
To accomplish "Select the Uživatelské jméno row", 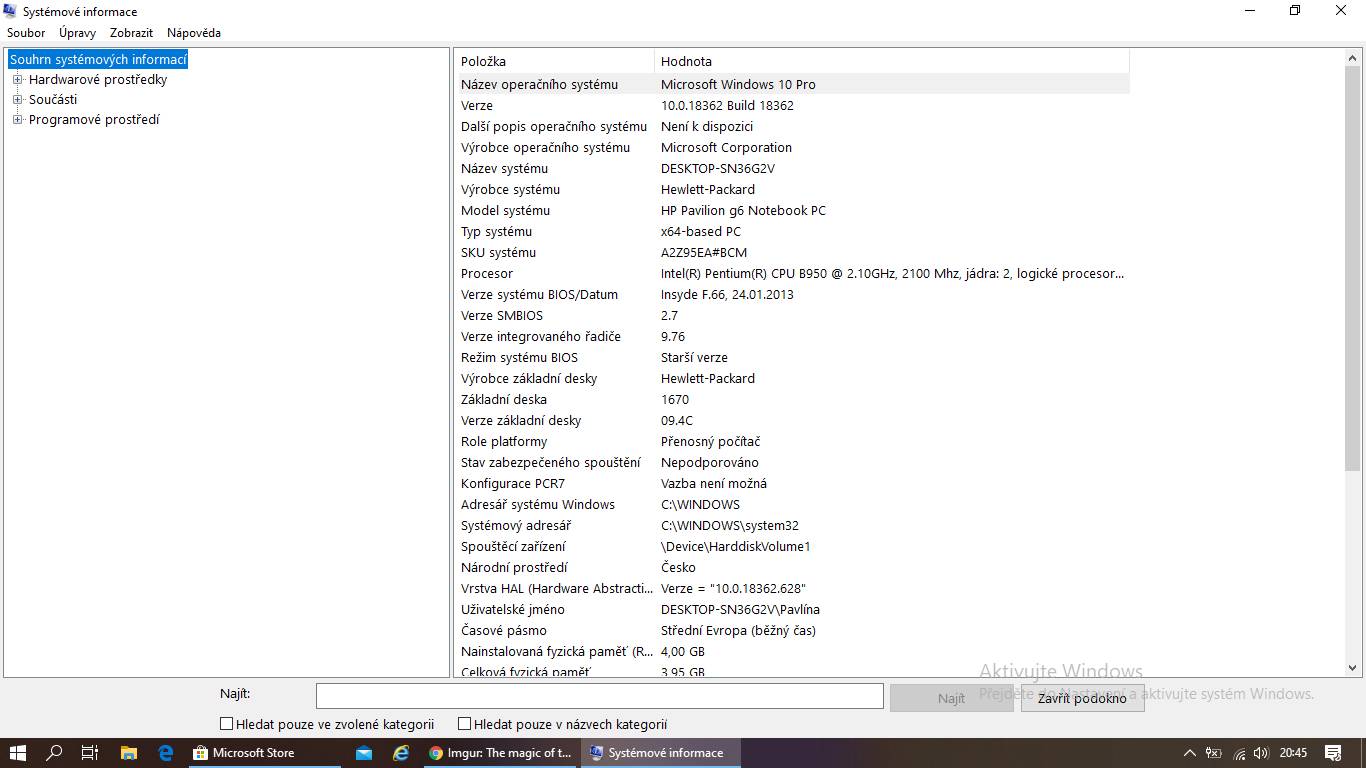I will [x=793, y=610].
